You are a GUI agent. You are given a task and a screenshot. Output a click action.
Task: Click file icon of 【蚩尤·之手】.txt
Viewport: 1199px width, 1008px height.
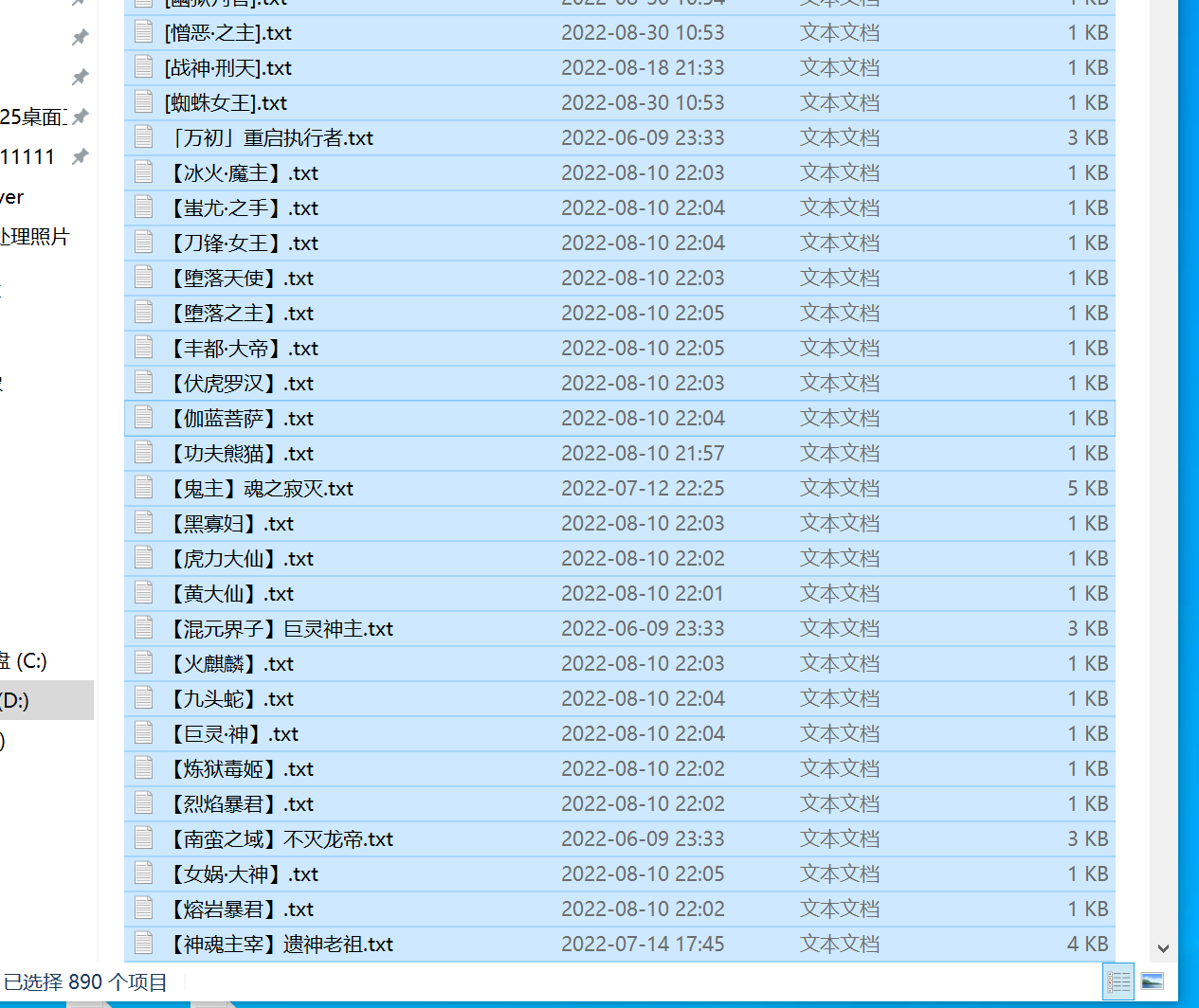click(x=144, y=207)
